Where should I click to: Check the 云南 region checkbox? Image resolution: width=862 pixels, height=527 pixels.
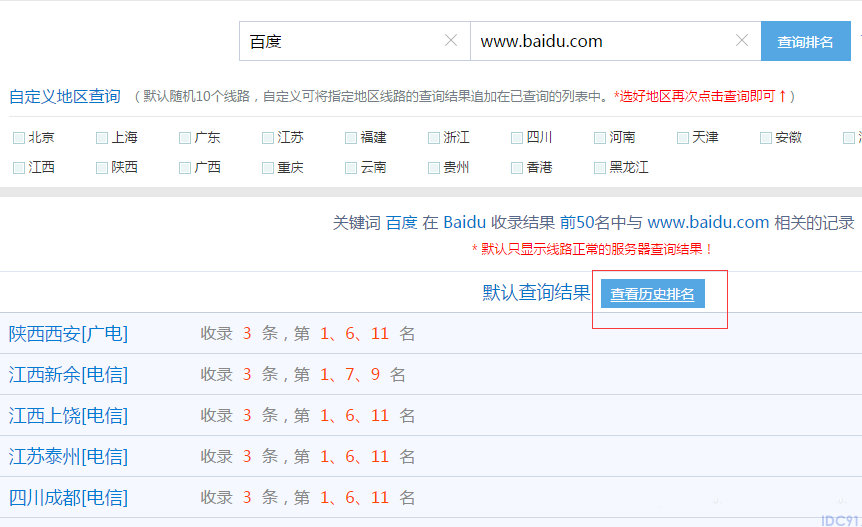[351, 168]
